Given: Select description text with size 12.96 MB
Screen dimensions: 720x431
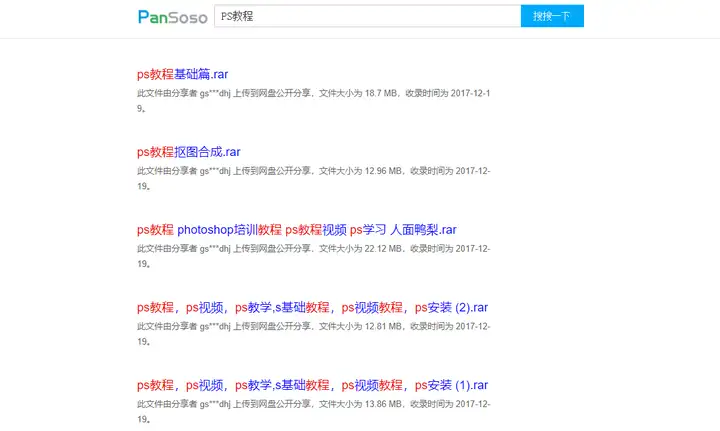Looking at the screenshot, I should pyautogui.click(x=314, y=178).
